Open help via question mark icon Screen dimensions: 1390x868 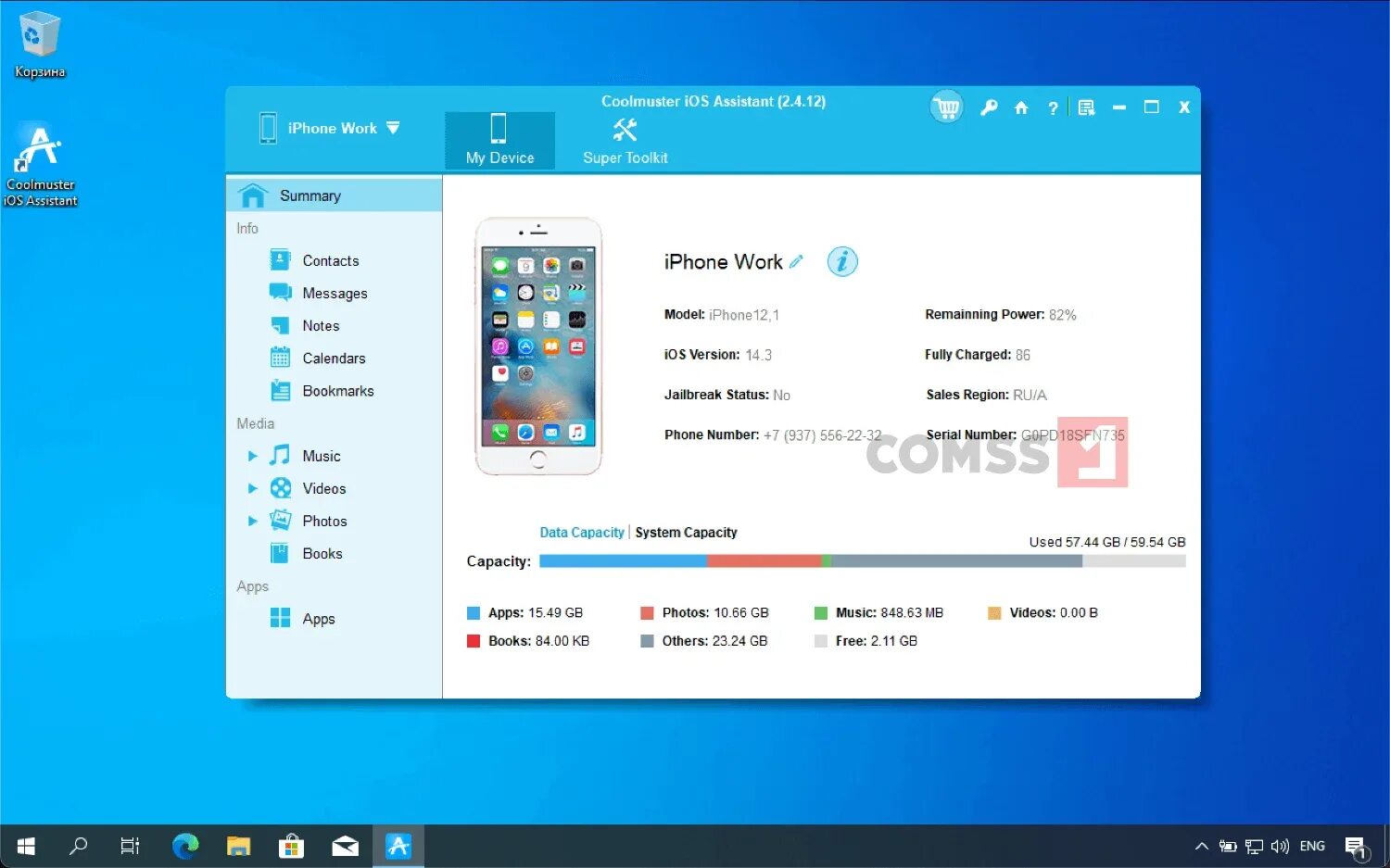pyautogui.click(x=1053, y=108)
